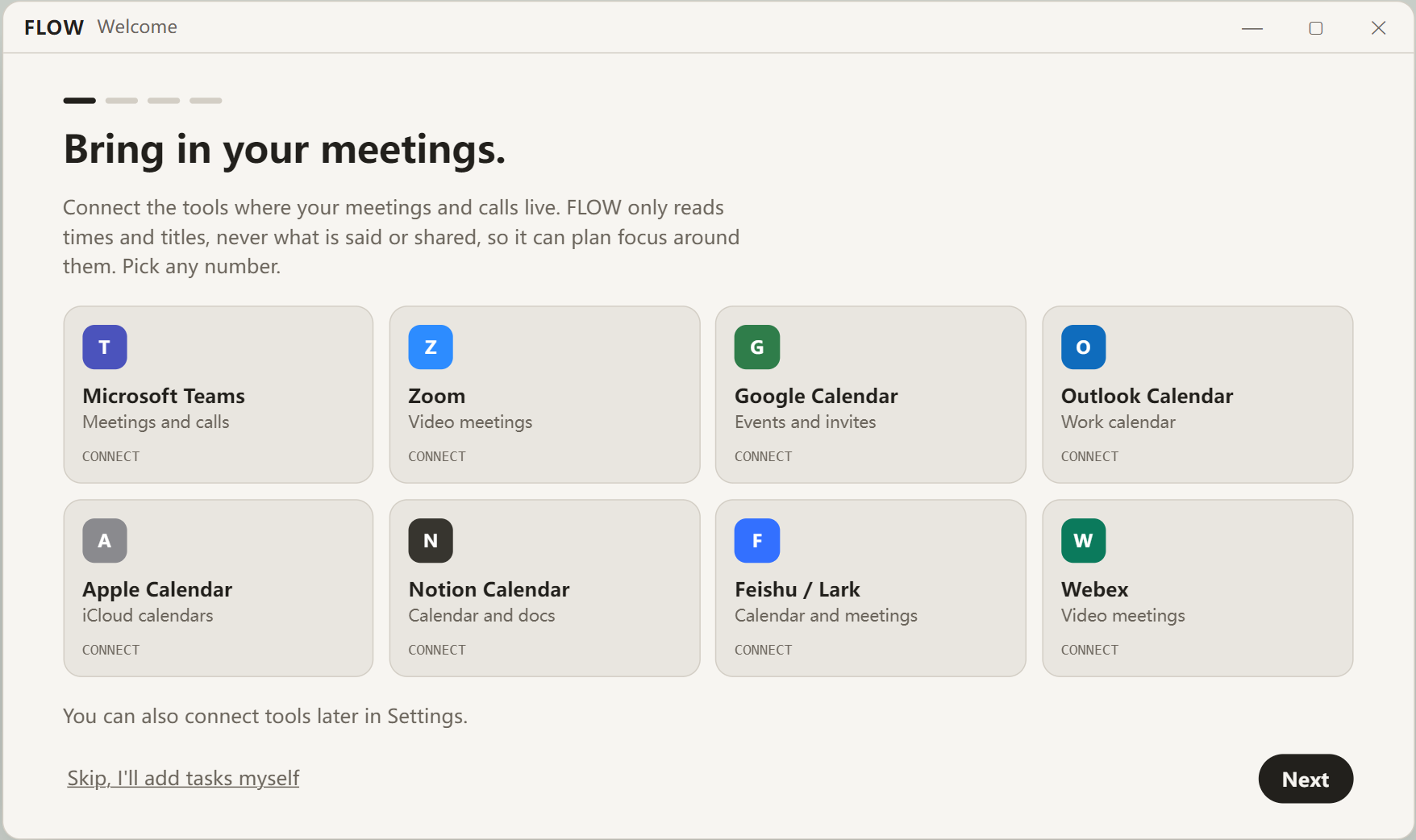Click "Calendar and meetings" description text
Screen dimensions: 1416x840
click(827, 615)
